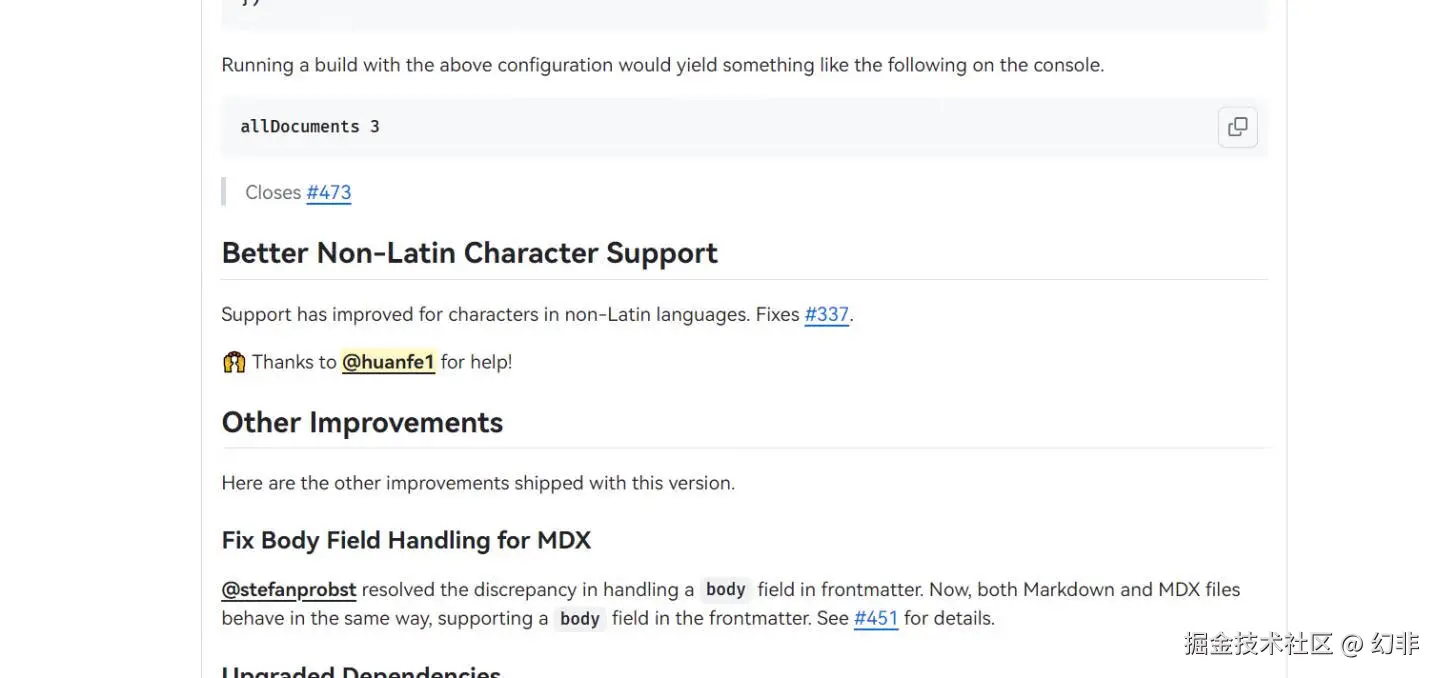Click the "allDocuments 3" code output text
Viewport: 1440px width, 678px height.
(309, 127)
